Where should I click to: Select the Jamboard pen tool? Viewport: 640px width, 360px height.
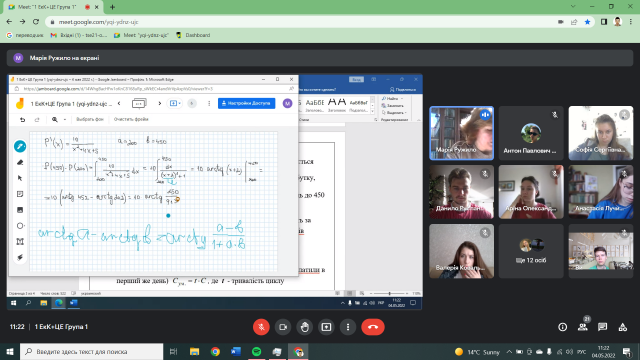[20, 146]
